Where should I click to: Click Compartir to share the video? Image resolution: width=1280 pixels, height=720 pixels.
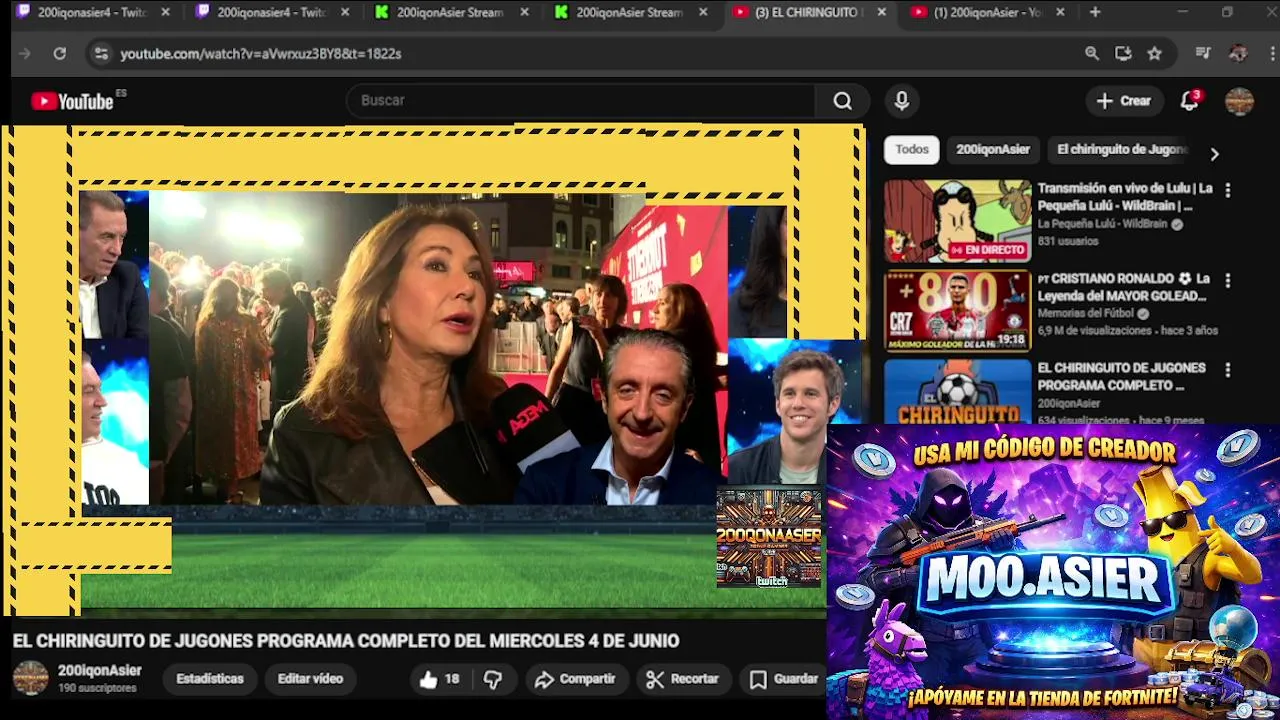575,679
